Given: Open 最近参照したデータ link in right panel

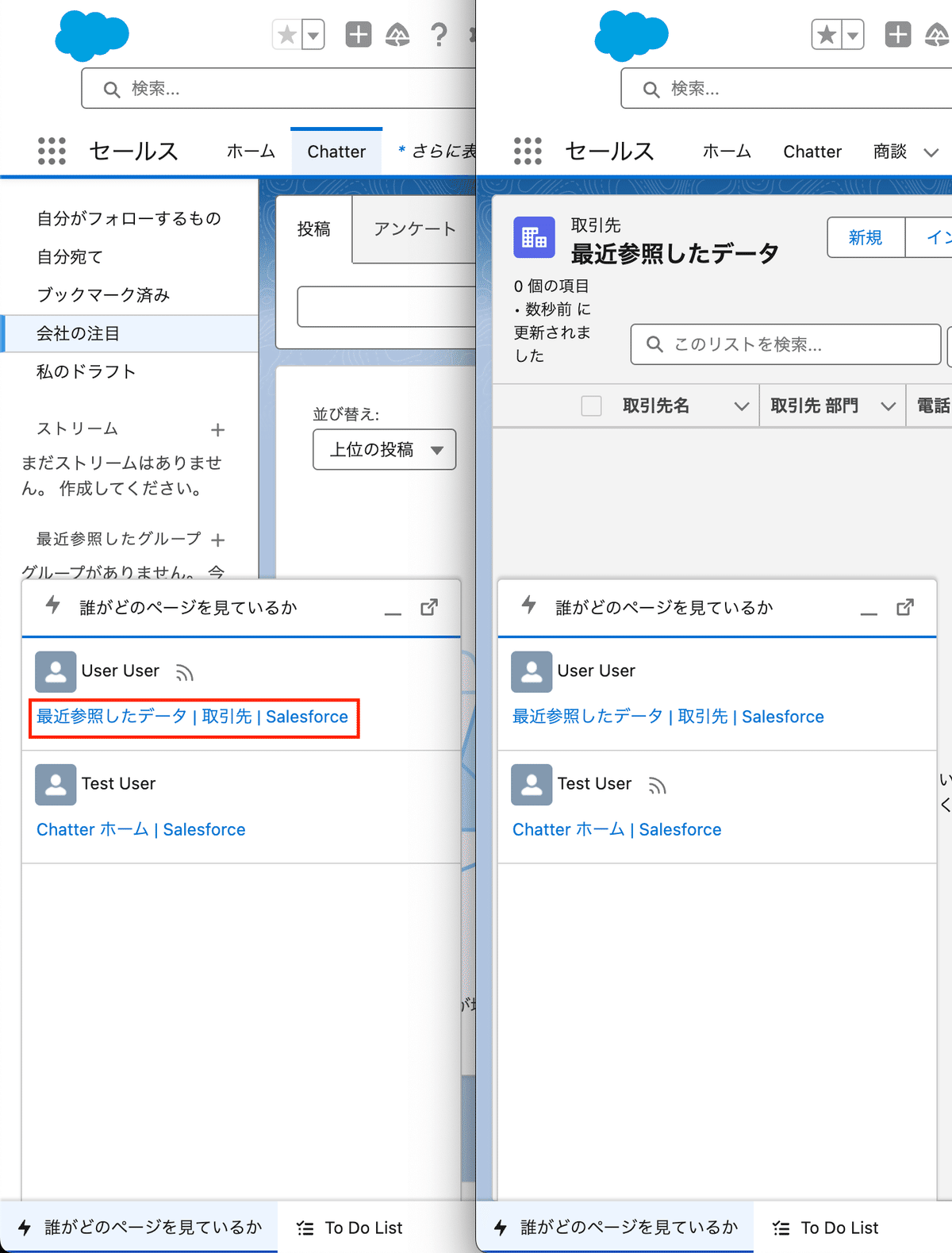Looking at the screenshot, I should pos(668,717).
